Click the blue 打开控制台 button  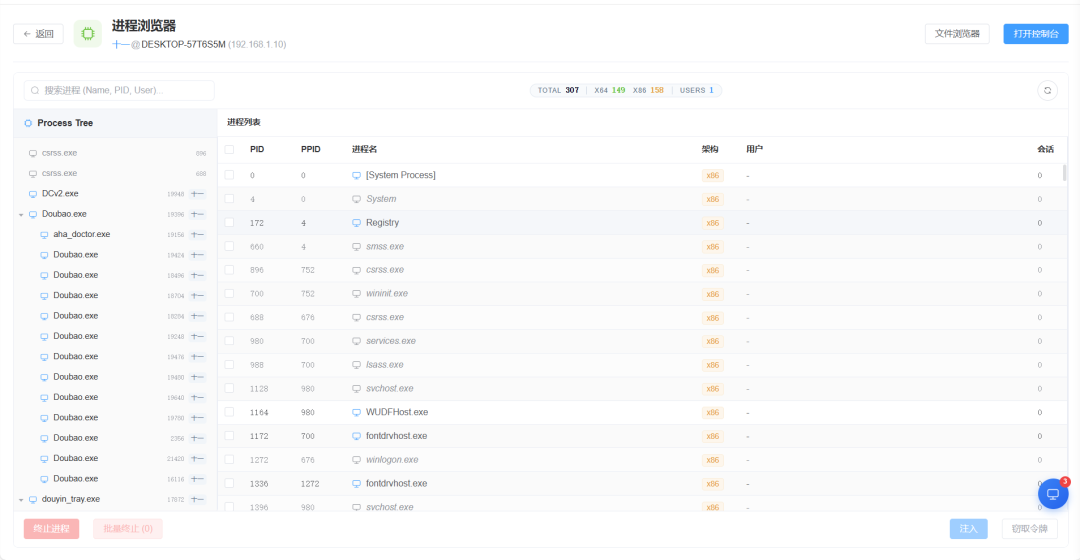tap(1035, 34)
